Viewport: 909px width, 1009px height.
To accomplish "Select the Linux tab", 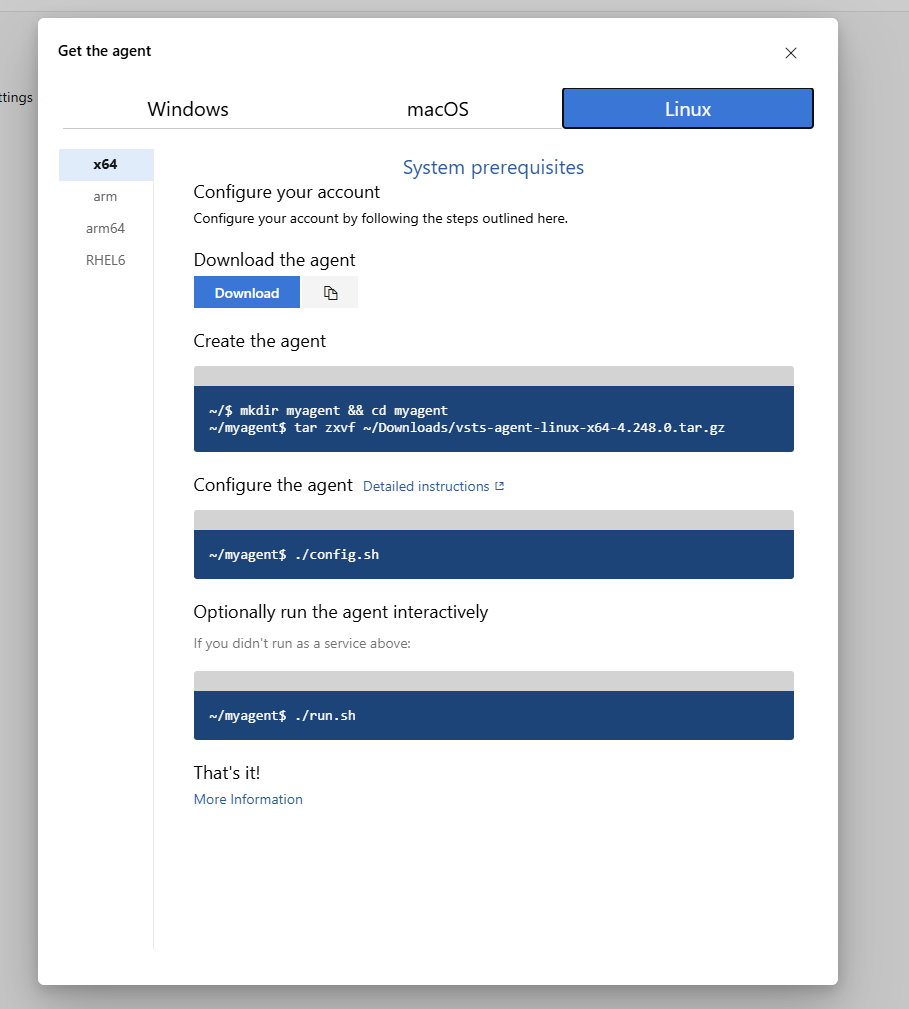I will [x=688, y=109].
